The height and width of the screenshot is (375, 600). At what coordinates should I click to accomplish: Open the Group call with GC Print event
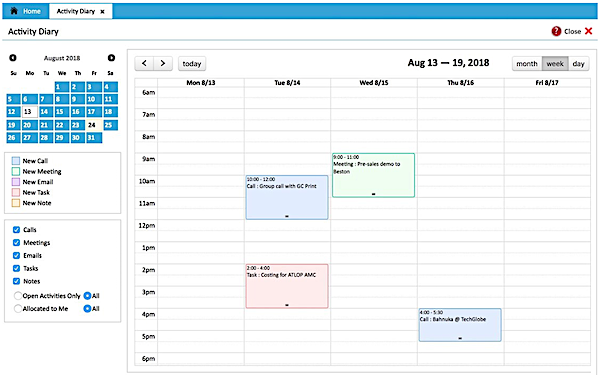coord(287,197)
